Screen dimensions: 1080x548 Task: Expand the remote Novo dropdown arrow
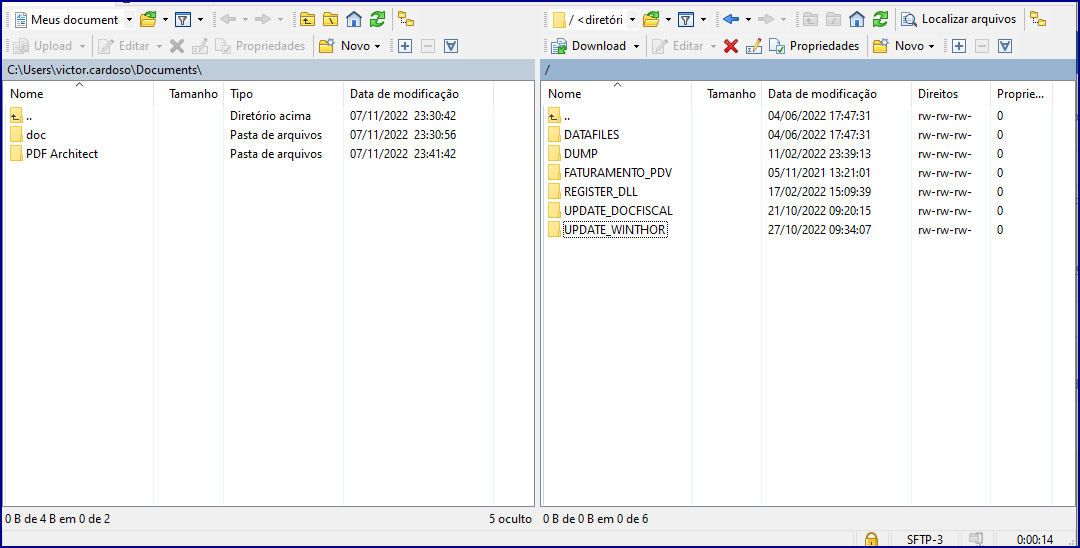coord(931,46)
